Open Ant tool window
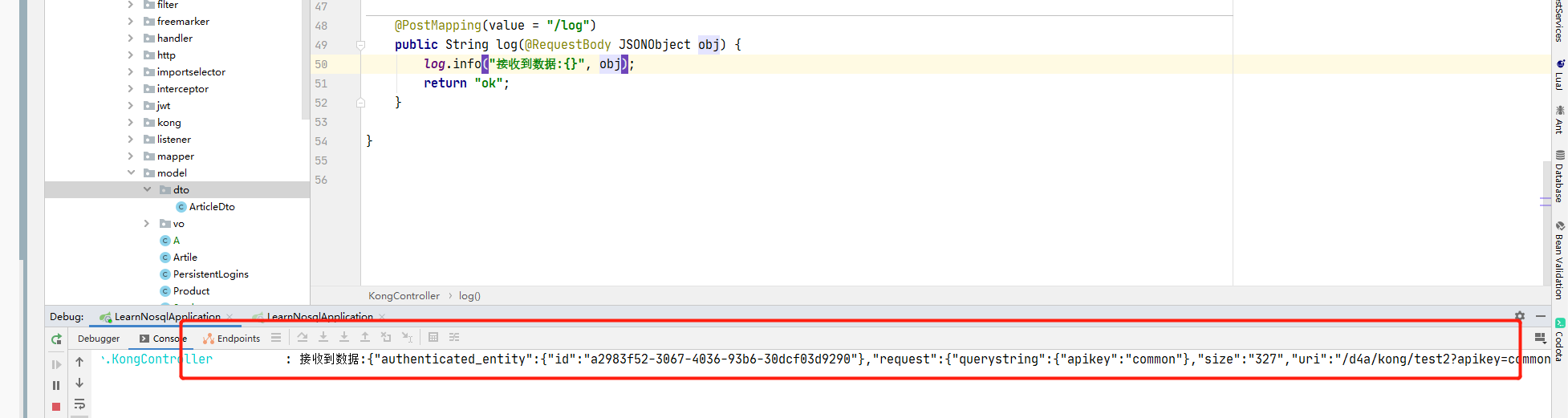 click(x=1559, y=119)
